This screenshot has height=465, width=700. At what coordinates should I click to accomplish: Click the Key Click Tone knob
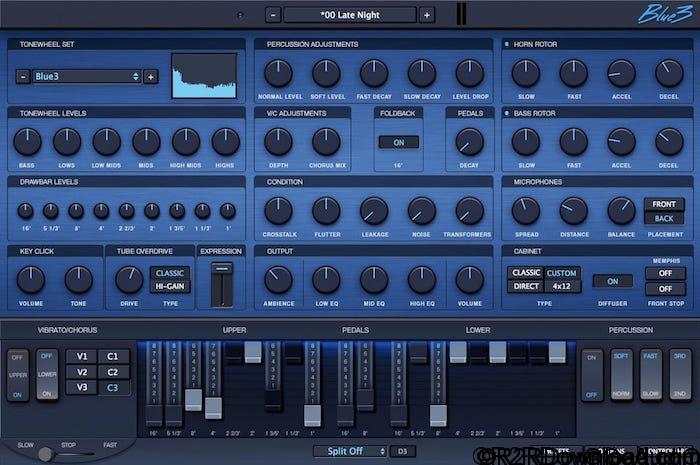point(79,280)
